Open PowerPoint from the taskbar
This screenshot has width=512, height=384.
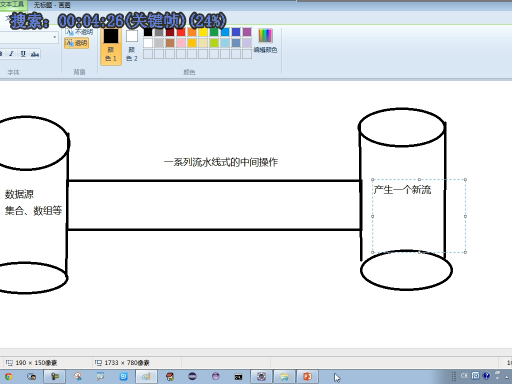[307, 377]
